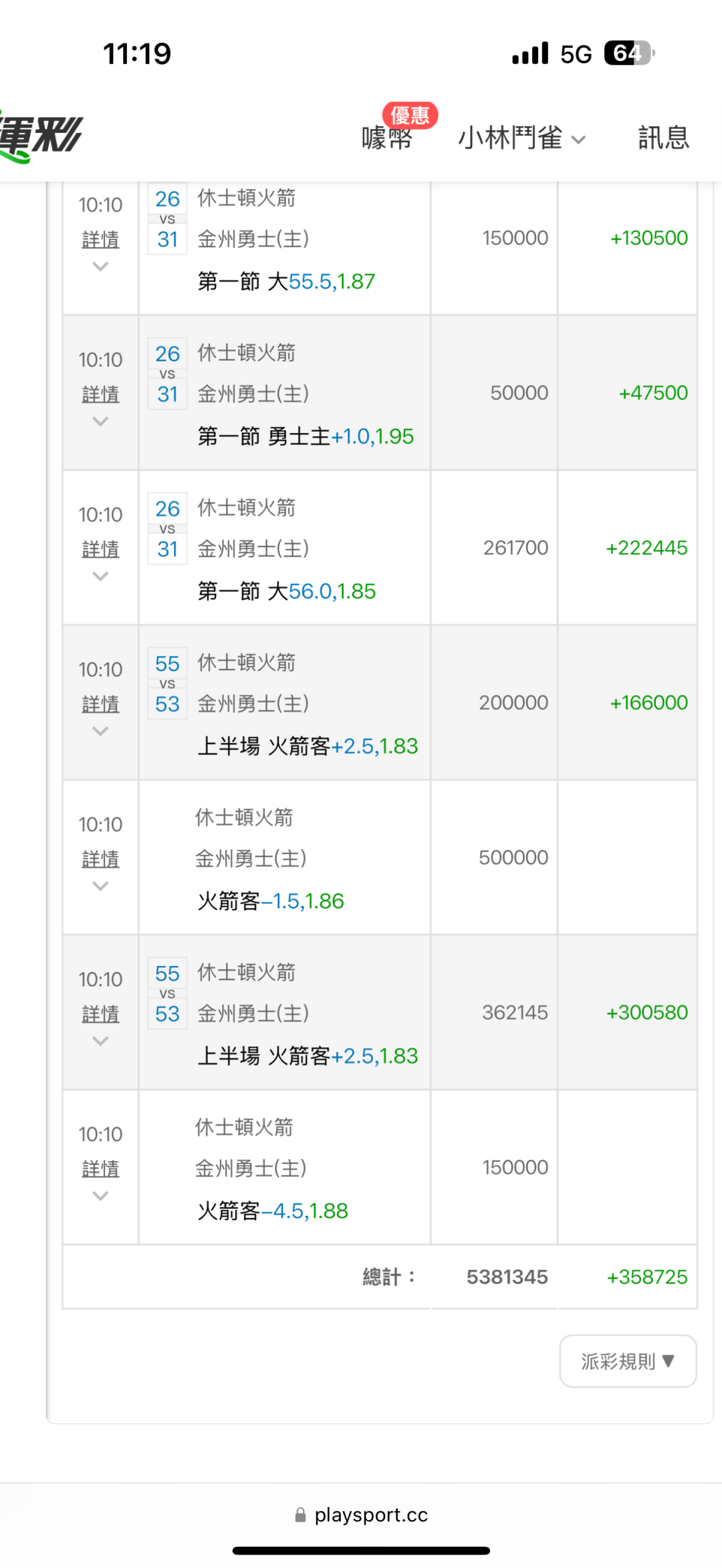
Task: Tap the playsport.cc address bar
Action: pyautogui.click(x=371, y=1515)
